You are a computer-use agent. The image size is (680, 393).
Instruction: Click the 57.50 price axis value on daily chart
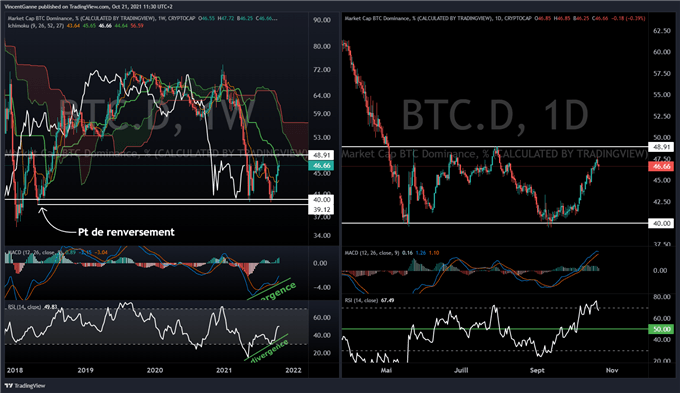click(x=662, y=74)
